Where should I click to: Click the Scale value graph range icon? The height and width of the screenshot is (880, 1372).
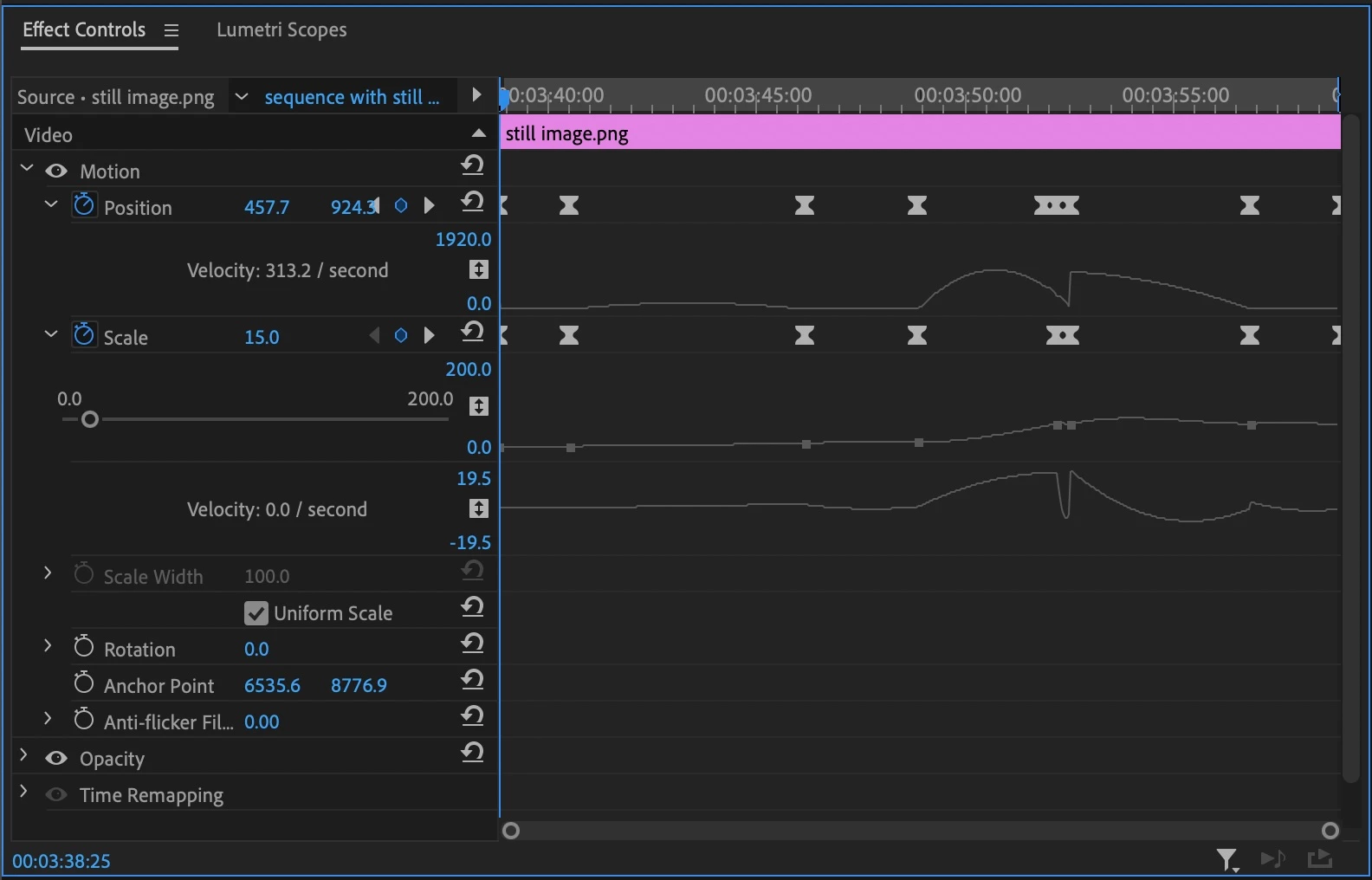click(x=479, y=406)
